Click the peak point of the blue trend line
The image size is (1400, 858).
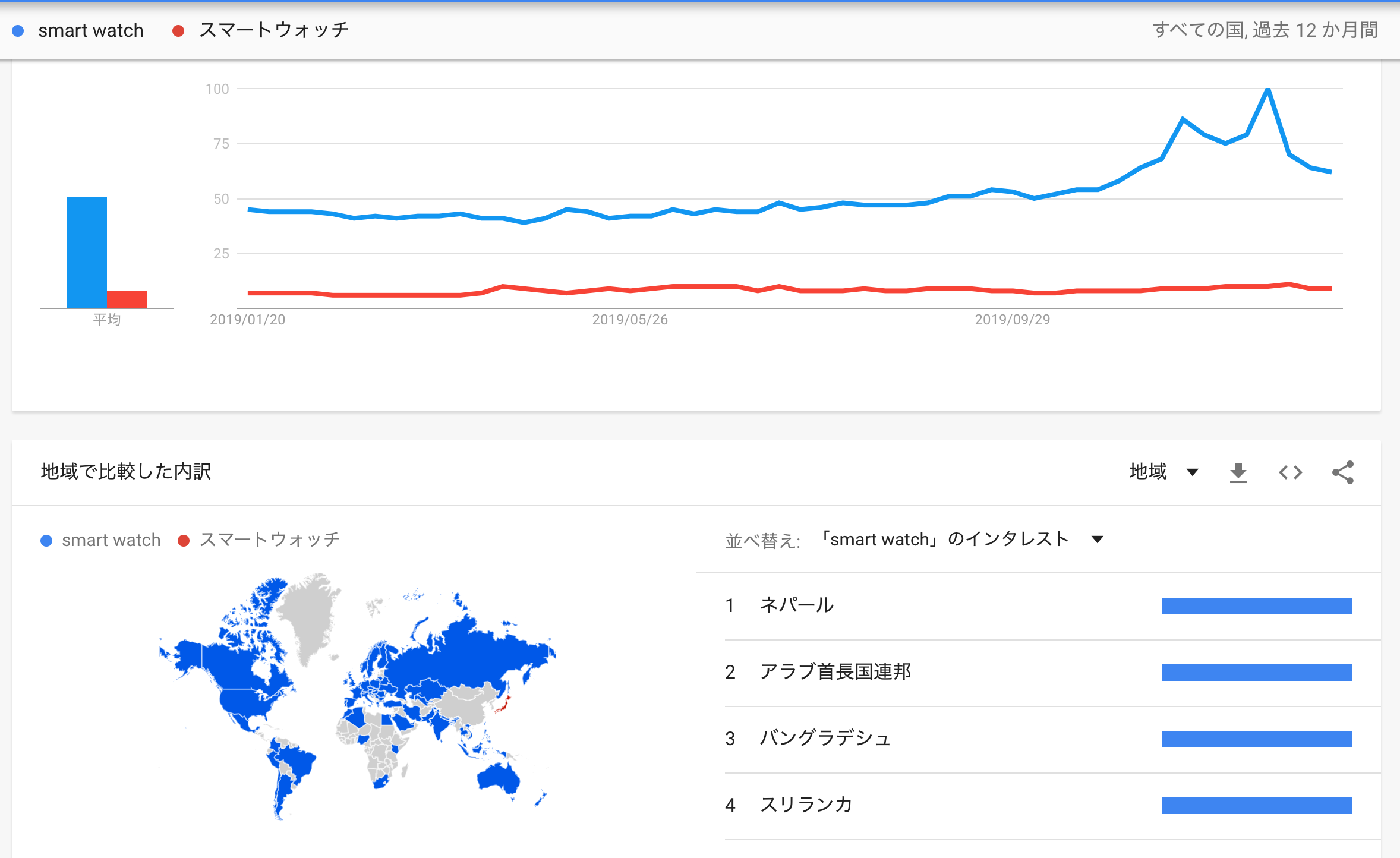[1267, 89]
